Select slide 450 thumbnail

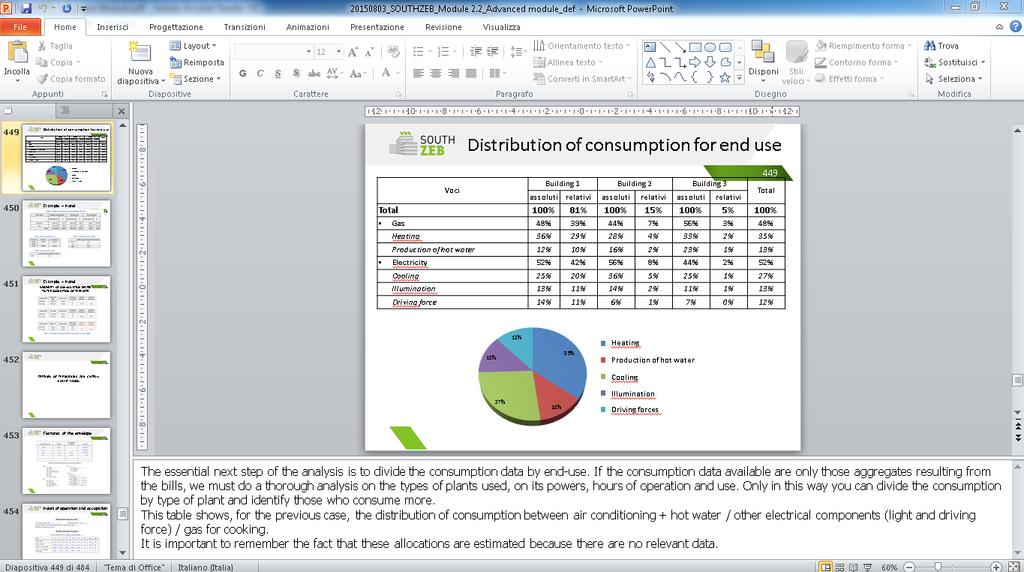[66, 233]
